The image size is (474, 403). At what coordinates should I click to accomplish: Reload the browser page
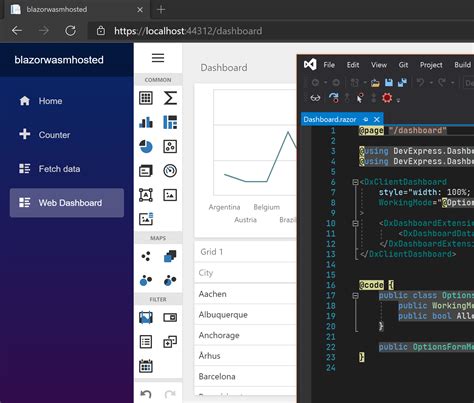coord(70,31)
